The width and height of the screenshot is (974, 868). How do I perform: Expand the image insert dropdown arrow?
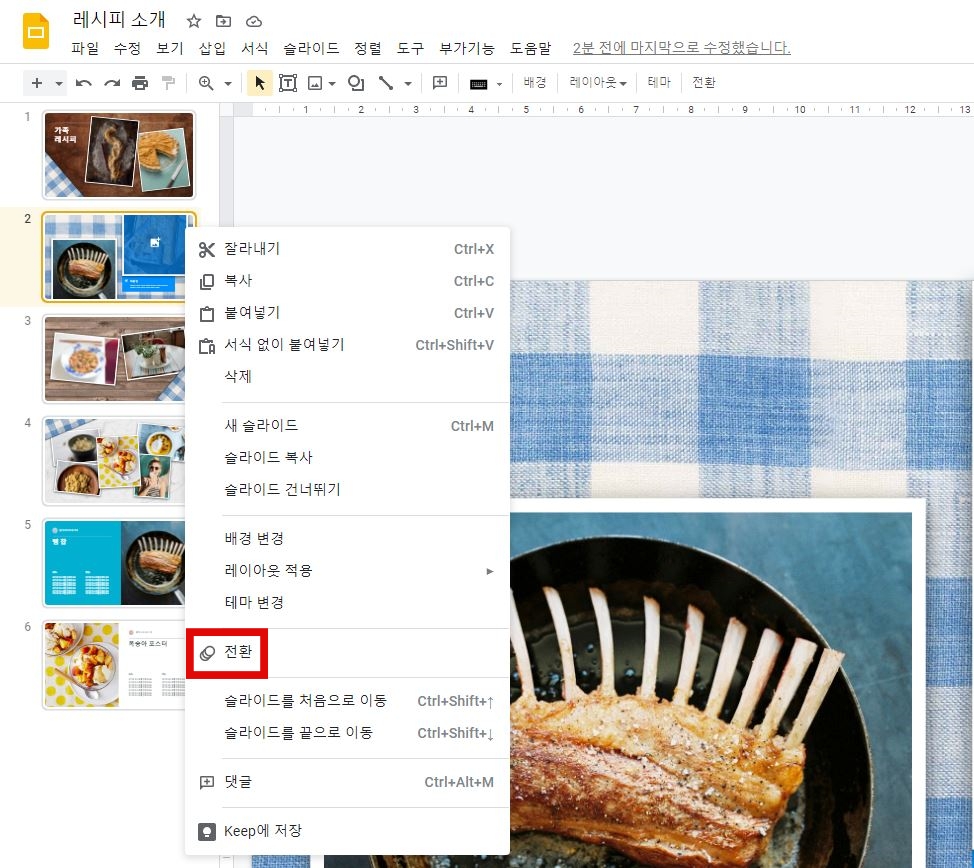[332, 83]
